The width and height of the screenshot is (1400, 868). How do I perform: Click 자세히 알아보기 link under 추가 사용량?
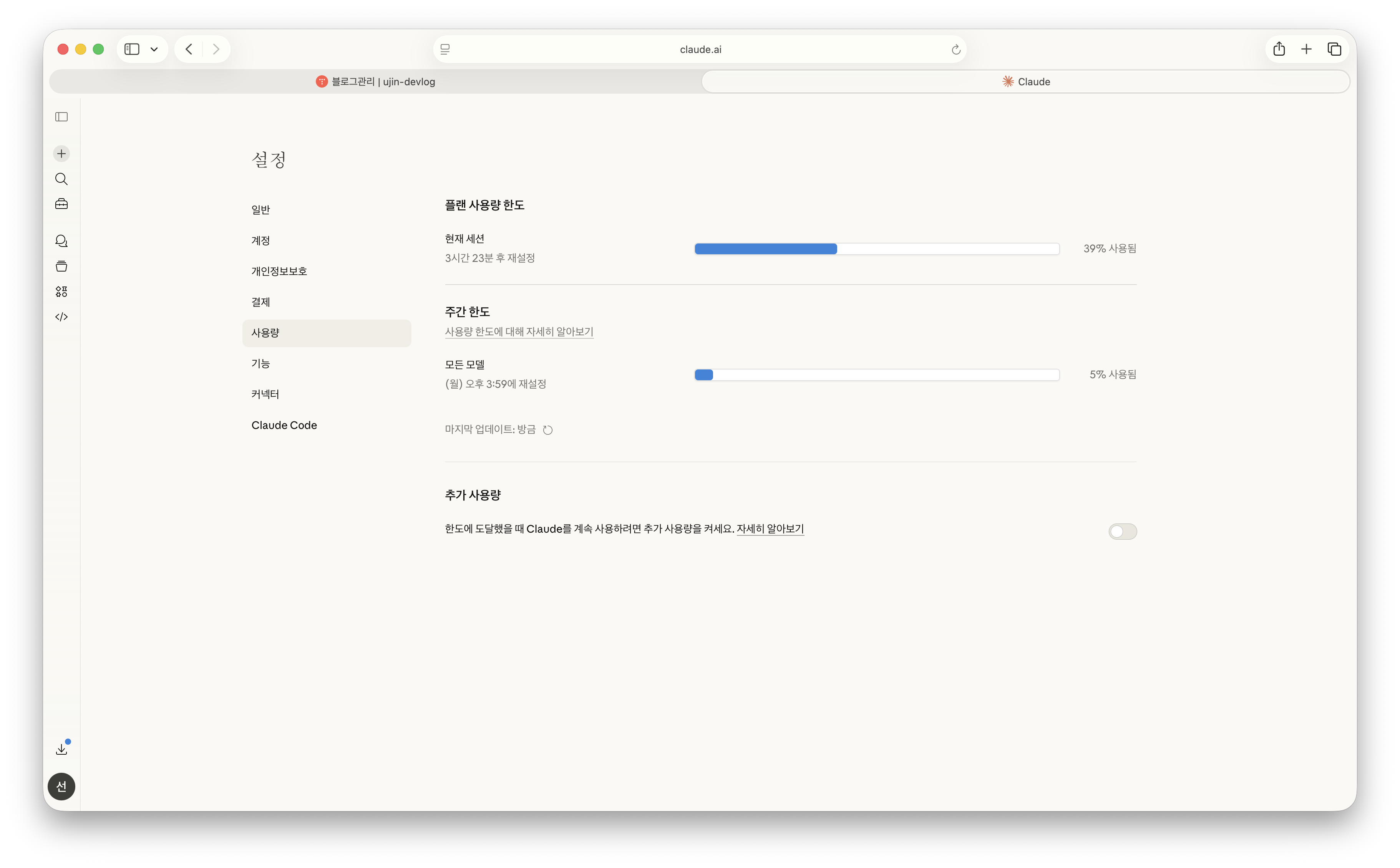tap(770, 529)
